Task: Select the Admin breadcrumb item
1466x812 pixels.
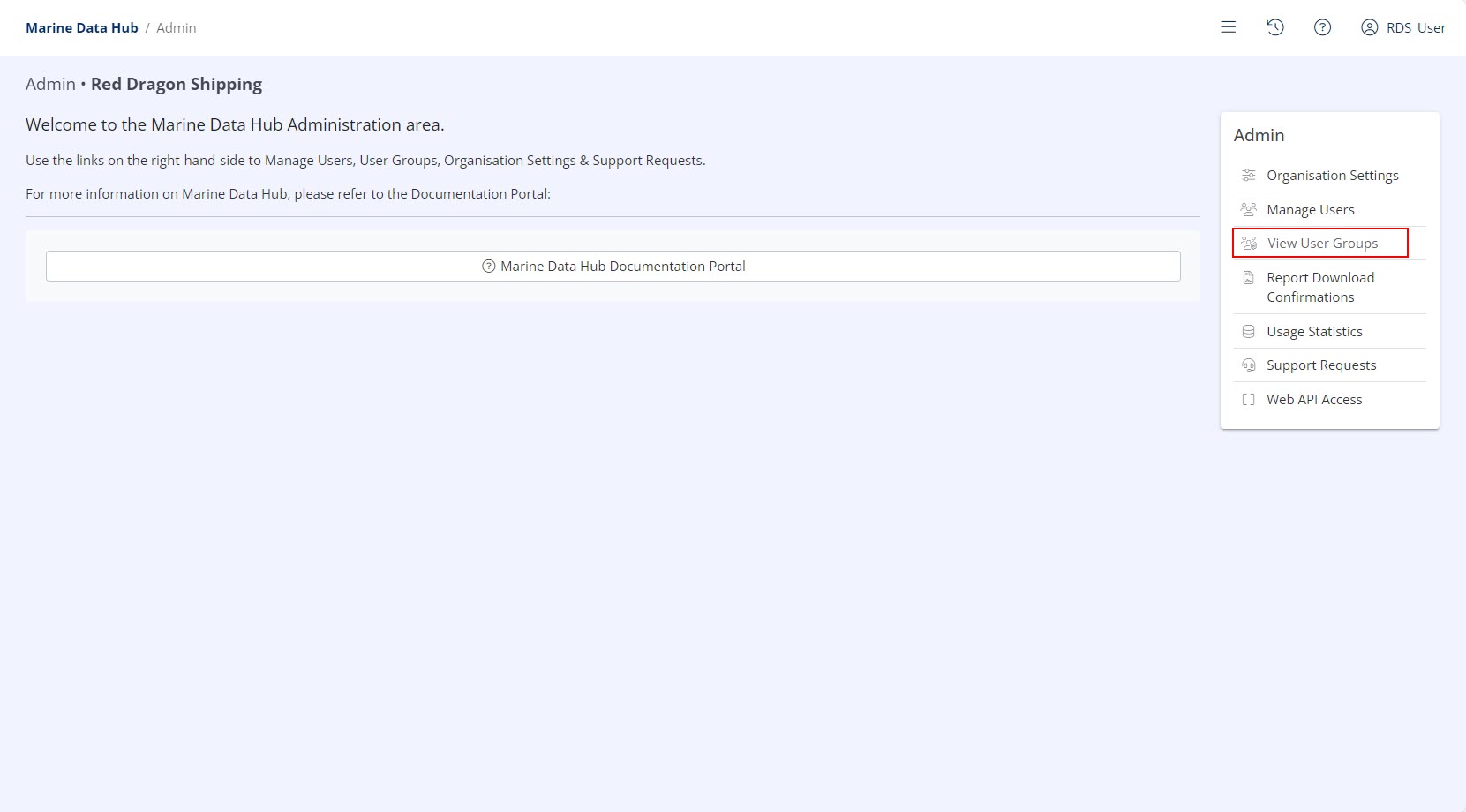Action: pos(177,28)
